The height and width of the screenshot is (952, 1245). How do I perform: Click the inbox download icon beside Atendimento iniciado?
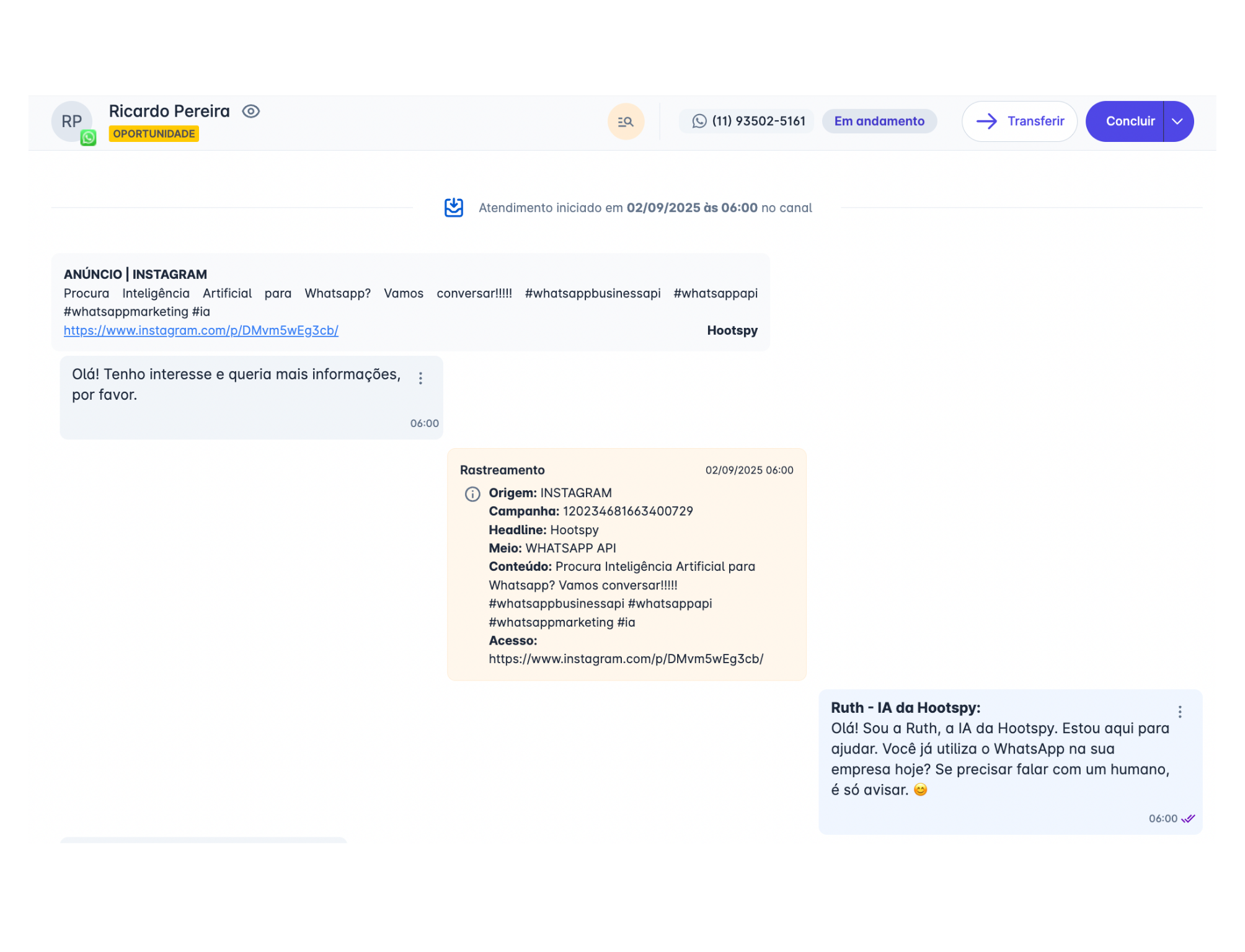454,208
